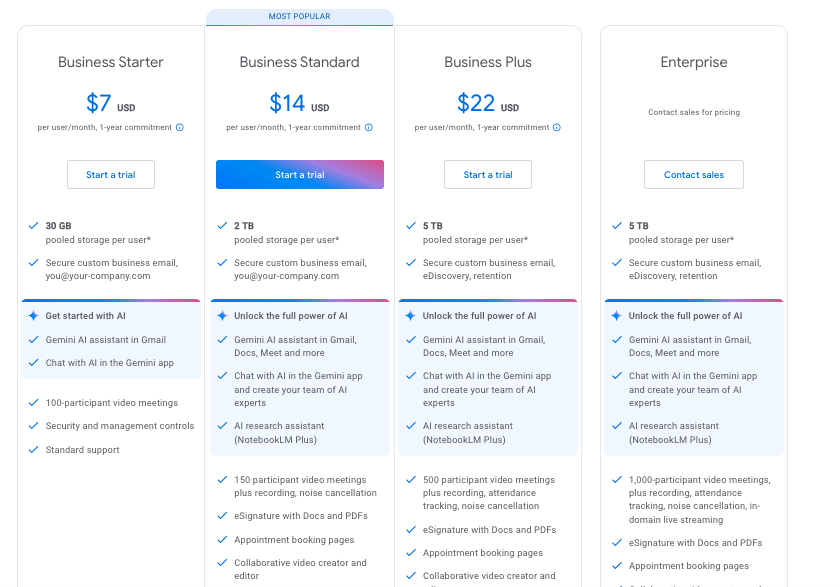Click checkmark beside Enterprise 5 TB storage

pos(616,226)
